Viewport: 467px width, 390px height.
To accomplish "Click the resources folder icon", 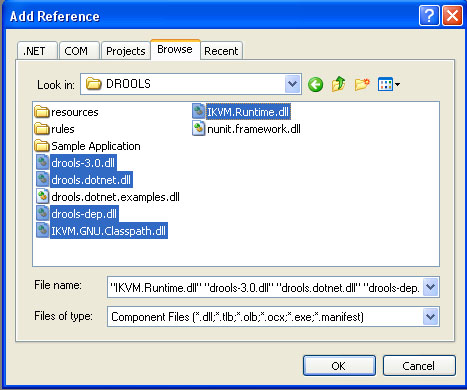I will coord(42,112).
